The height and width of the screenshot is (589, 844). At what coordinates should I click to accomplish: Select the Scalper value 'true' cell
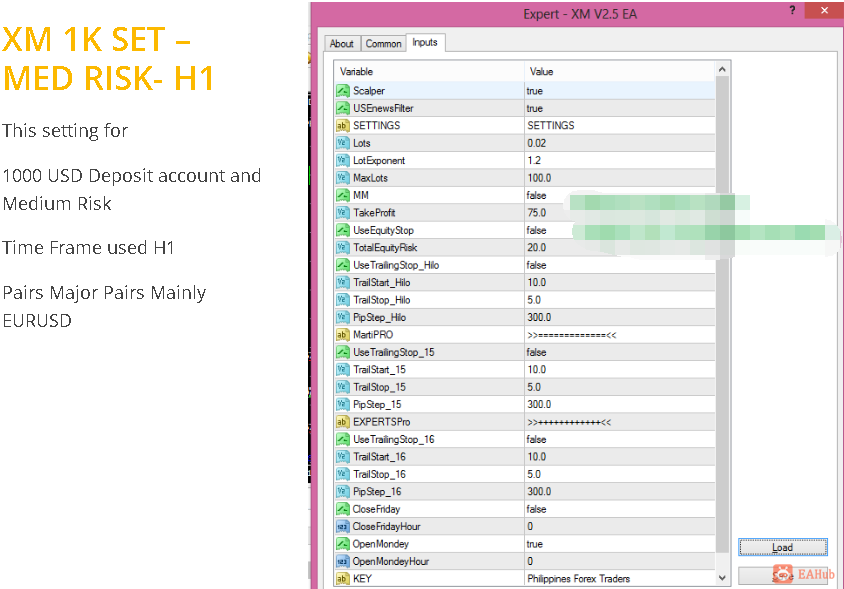(620, 91)
